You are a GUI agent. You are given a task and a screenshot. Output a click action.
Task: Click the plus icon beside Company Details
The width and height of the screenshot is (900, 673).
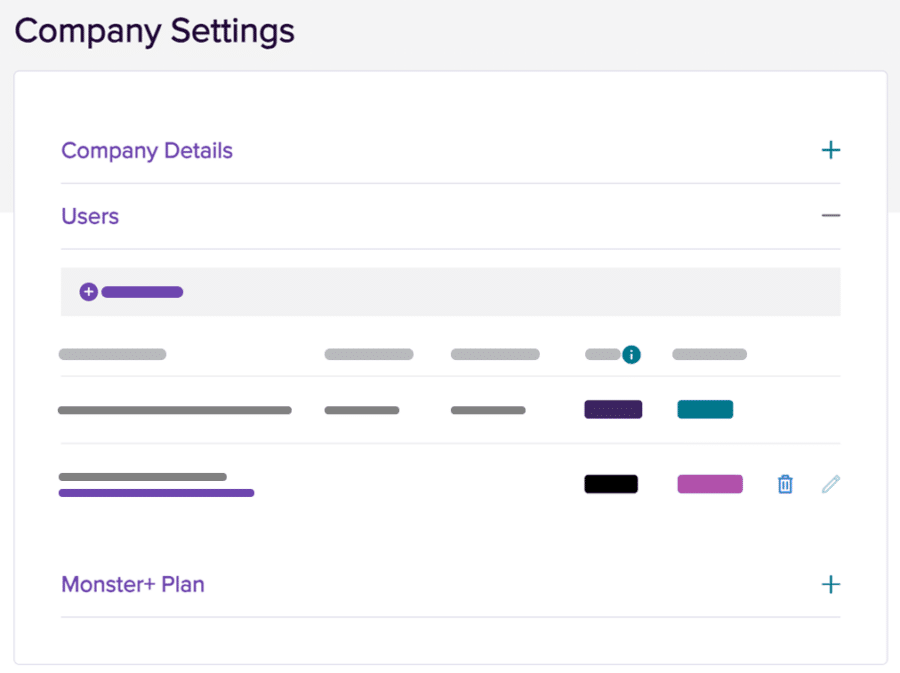pos(831,149)
